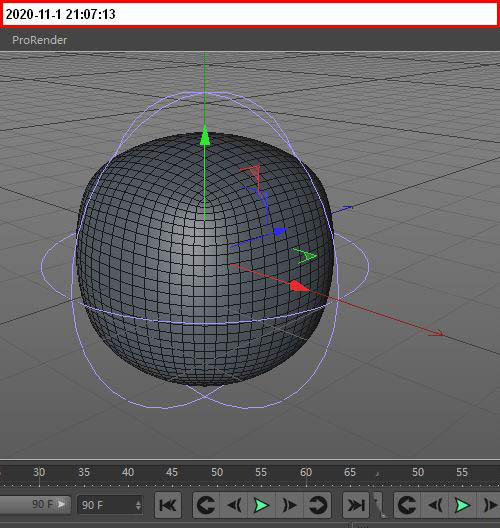Jump to frame 65 on the timeline ruler
Screen dimensions: 500x528
pos(350,472)
